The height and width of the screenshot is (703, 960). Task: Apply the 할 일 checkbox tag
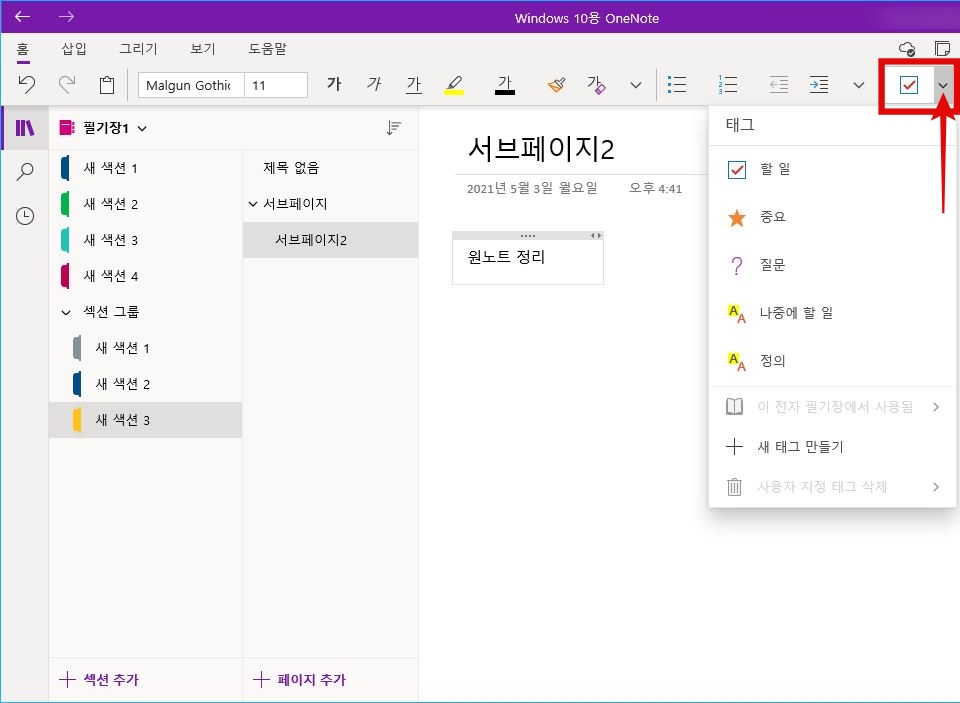pos(833,169)
